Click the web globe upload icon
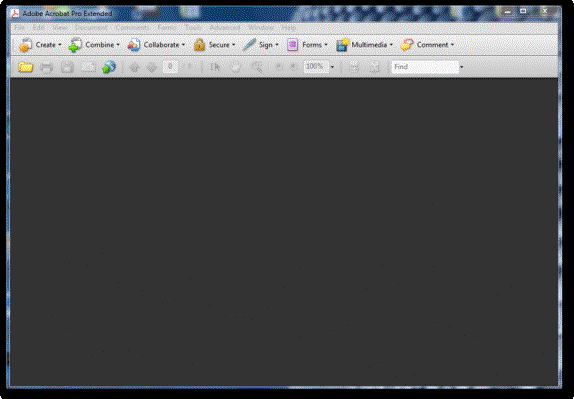The width and height of the screenshot is (574, 399). coord(109,67)
